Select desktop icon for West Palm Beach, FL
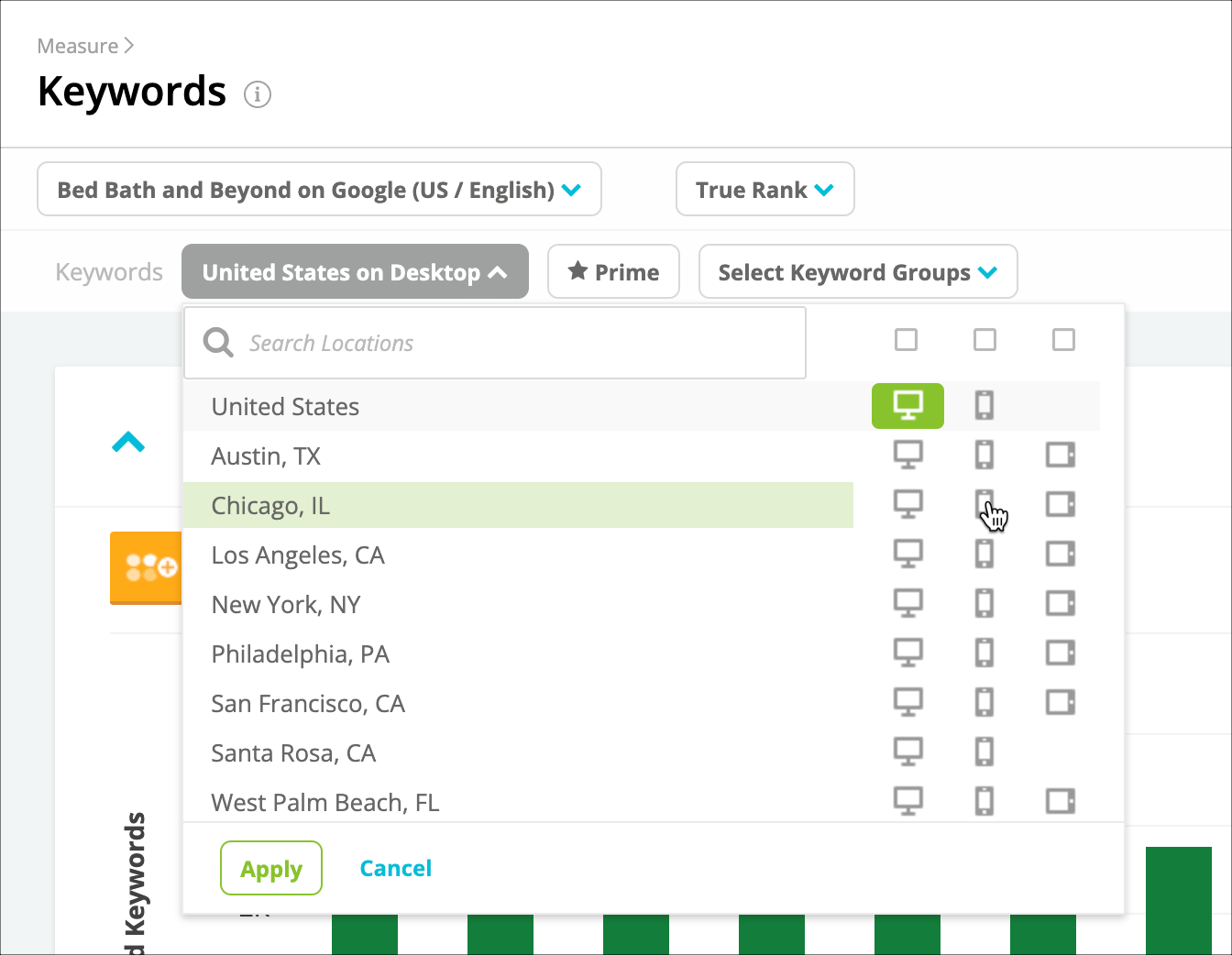The width and height of the screenshot is (1232, 955). tap(907, 802)
